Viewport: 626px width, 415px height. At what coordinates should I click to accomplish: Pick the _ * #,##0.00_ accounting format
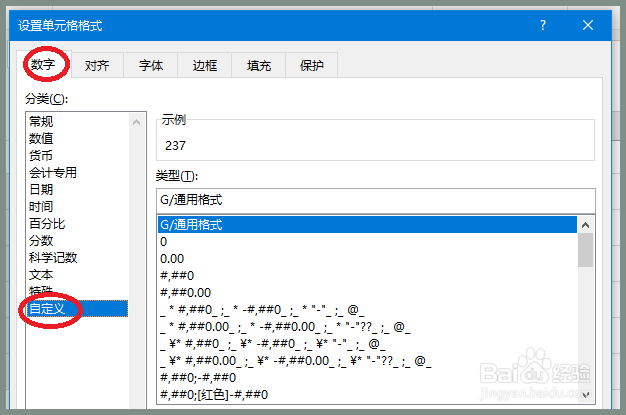(367, 327)
